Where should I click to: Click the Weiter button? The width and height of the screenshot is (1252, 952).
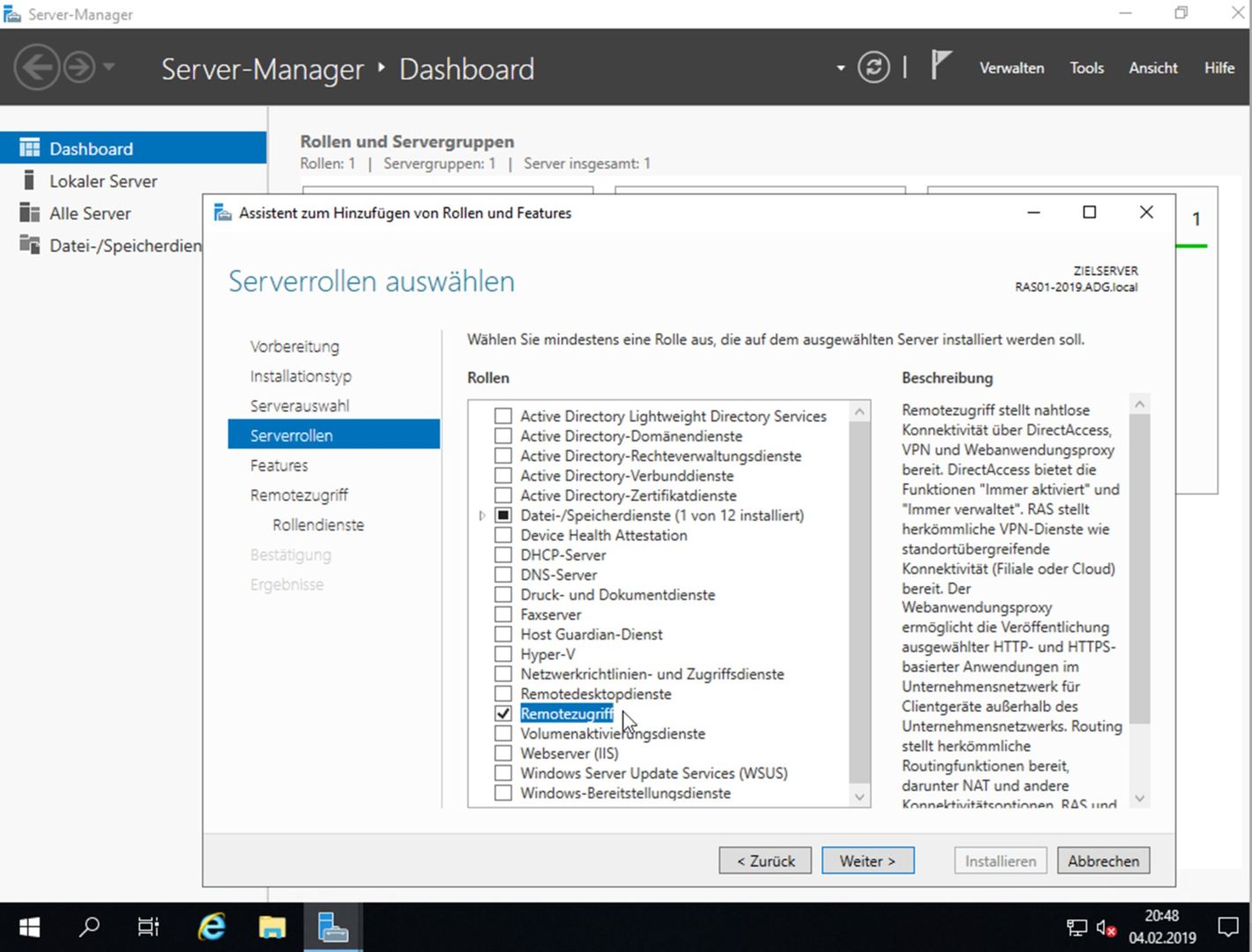point(868,860)
